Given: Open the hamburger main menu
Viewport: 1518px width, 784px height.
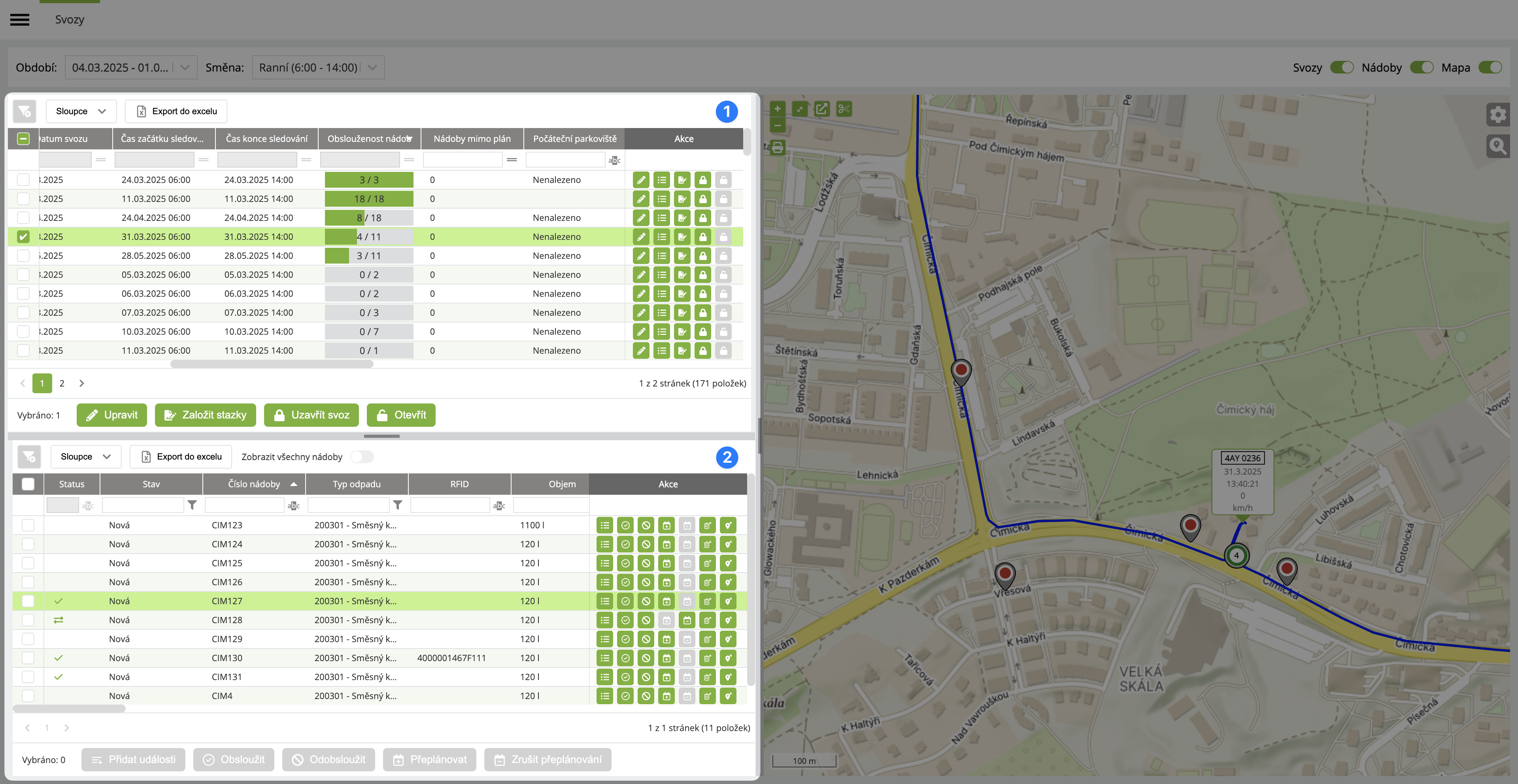Looking at the screenshot, I should (19, 19).
